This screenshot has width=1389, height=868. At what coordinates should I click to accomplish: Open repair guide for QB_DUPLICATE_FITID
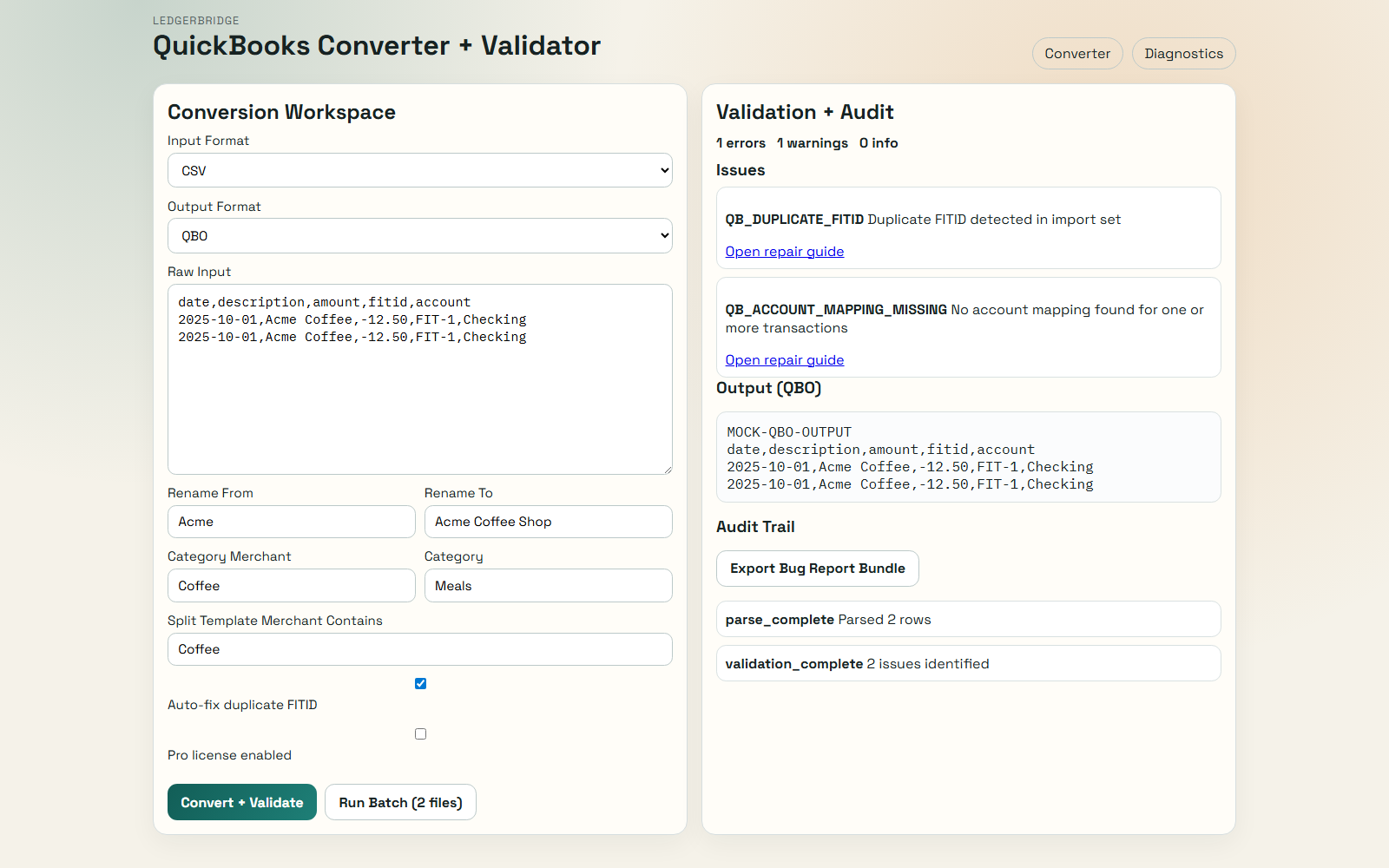(784, 251)
